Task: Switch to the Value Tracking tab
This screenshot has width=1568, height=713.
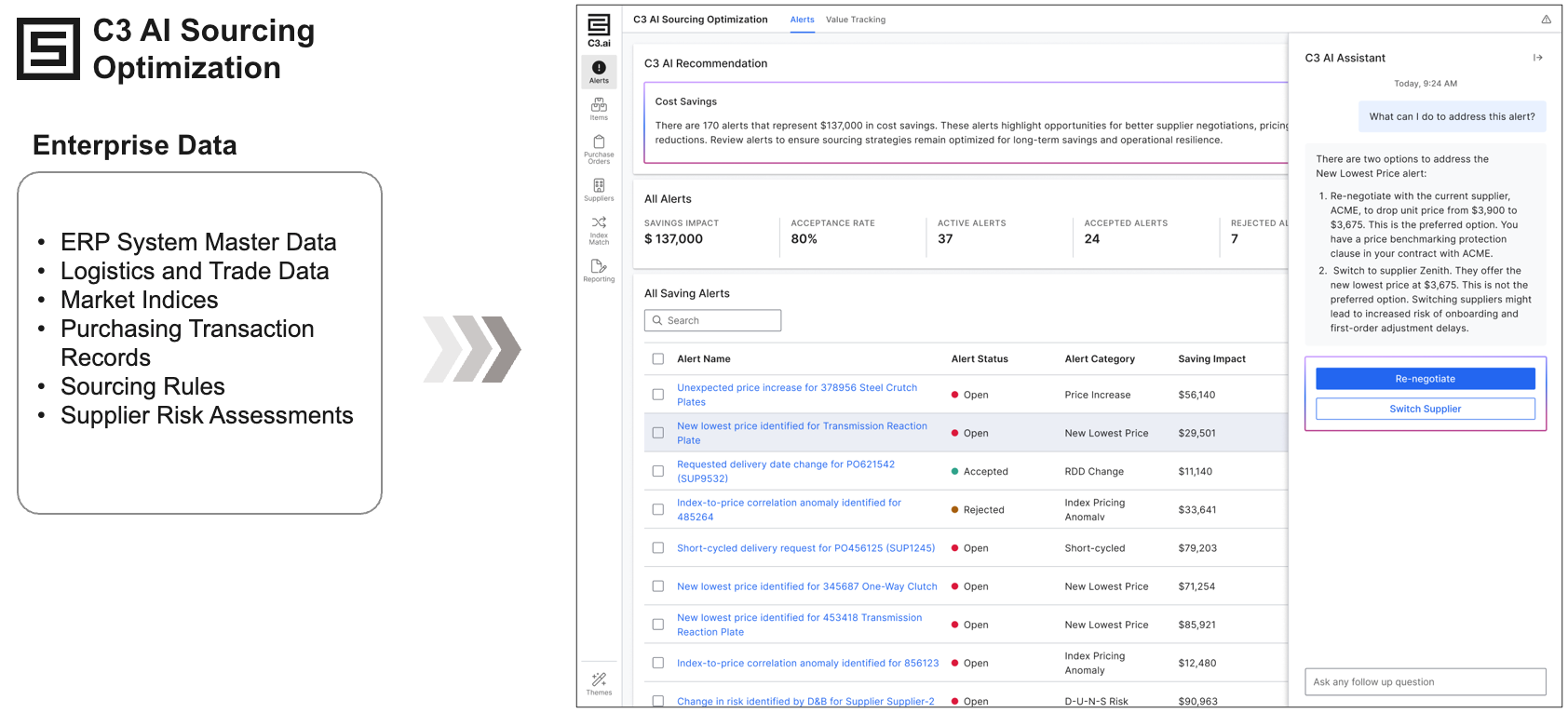Action: coord(855,20)
